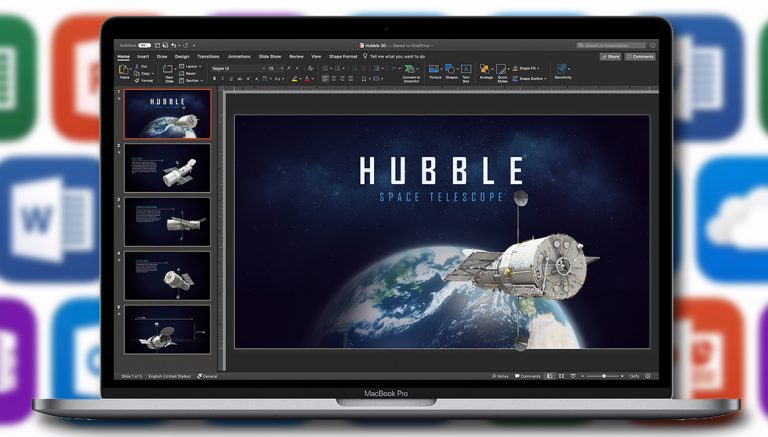This screenshot has width=768, height=437.
Task: Switch to normal view in status bar
Action: 550,376
